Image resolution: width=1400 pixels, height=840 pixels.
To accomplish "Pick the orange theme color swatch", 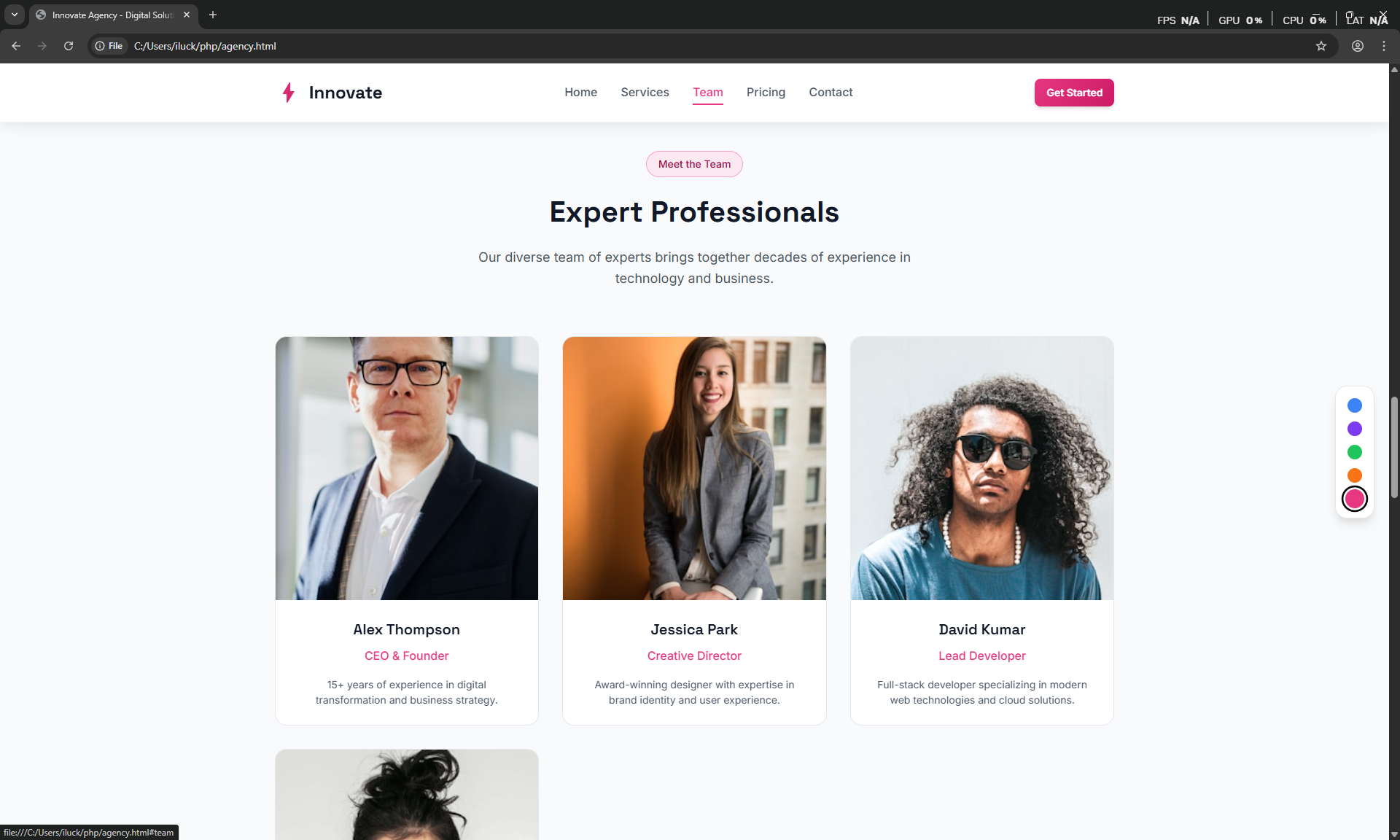I will tap(1355, 475).
